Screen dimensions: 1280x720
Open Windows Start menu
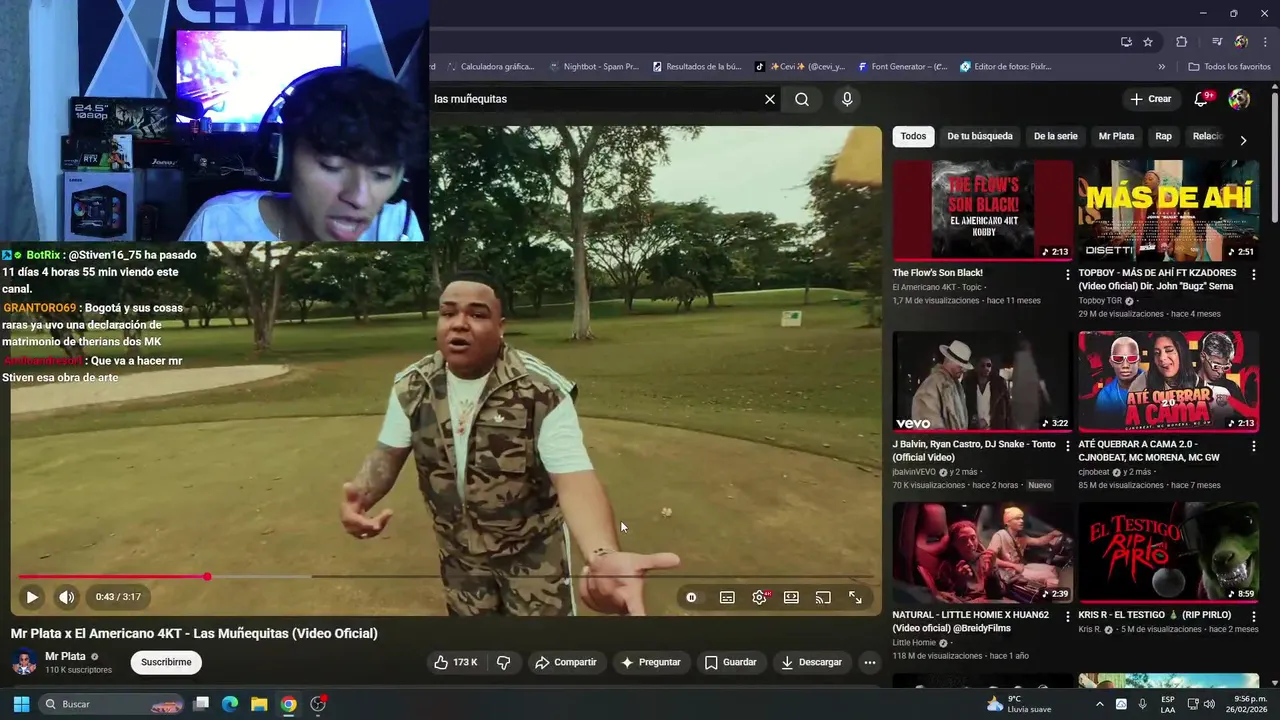[21, 704]
